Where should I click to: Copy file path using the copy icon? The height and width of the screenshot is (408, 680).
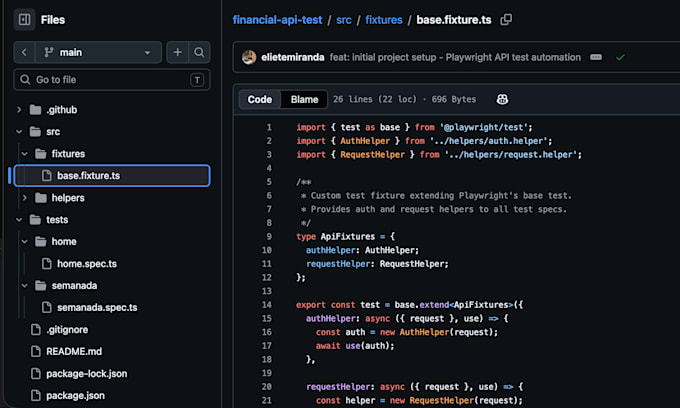pos(506,20)
